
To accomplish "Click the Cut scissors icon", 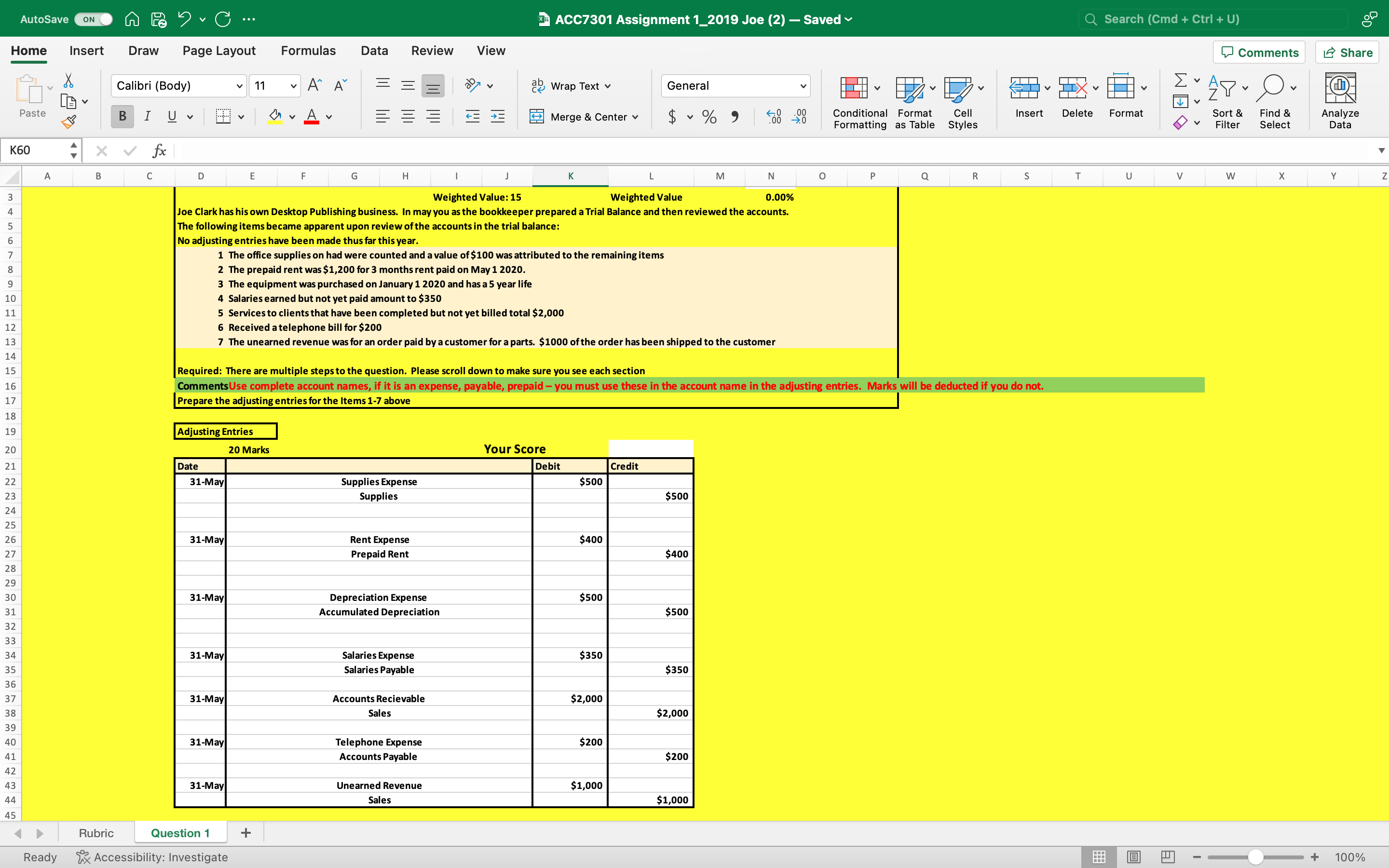I will [x=68, y=81].
